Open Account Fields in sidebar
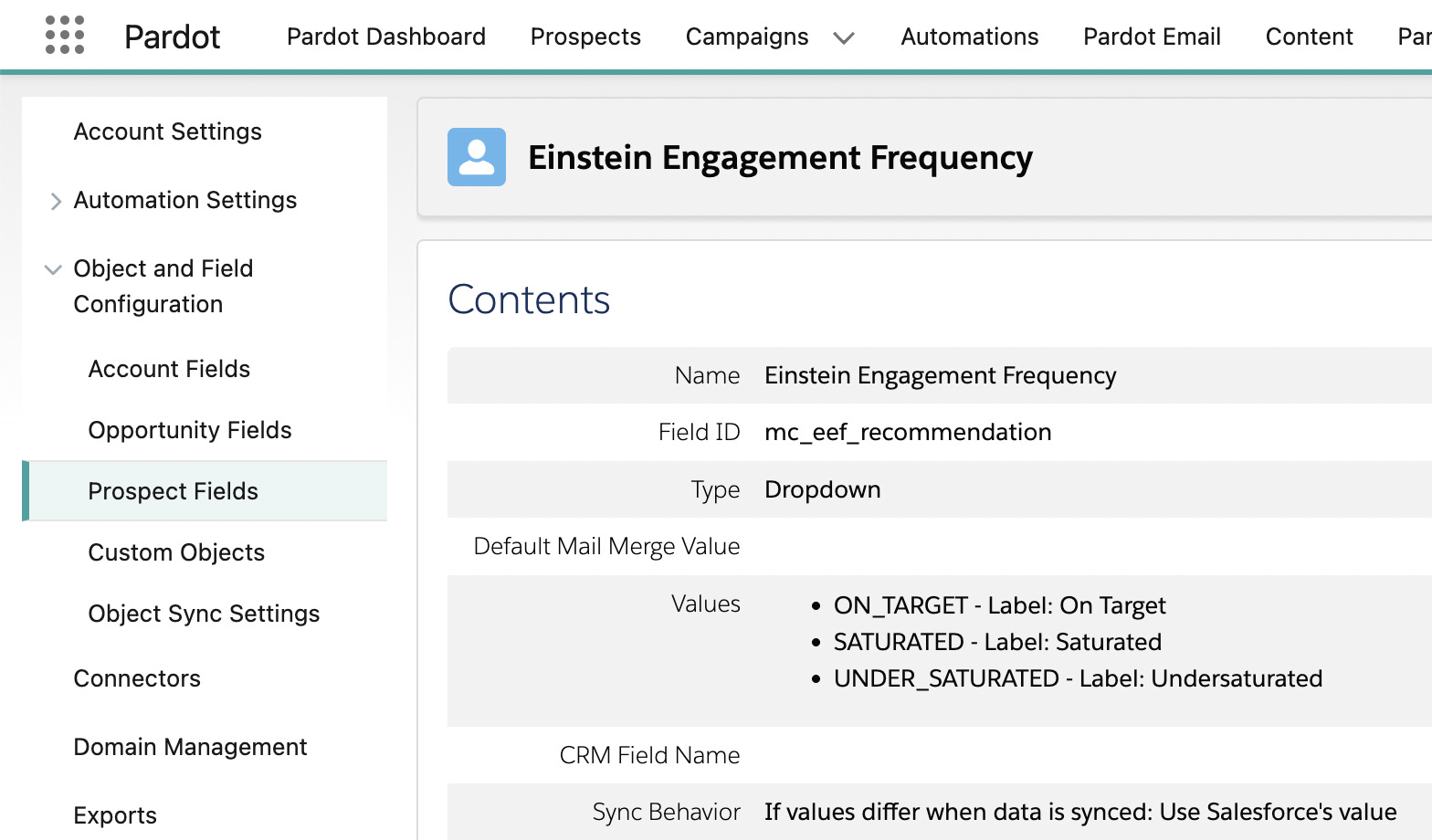This screenshot has height=840, width=1432. click(x=169, y=369)
